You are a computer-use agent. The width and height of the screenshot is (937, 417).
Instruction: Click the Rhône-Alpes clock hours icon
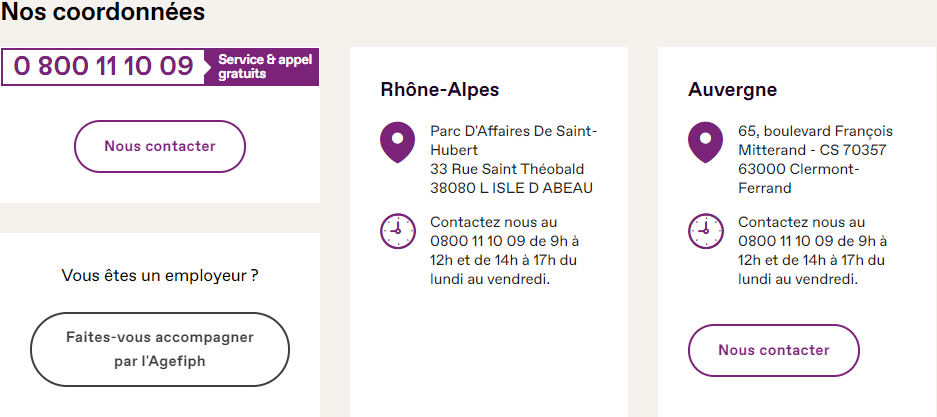397,231
